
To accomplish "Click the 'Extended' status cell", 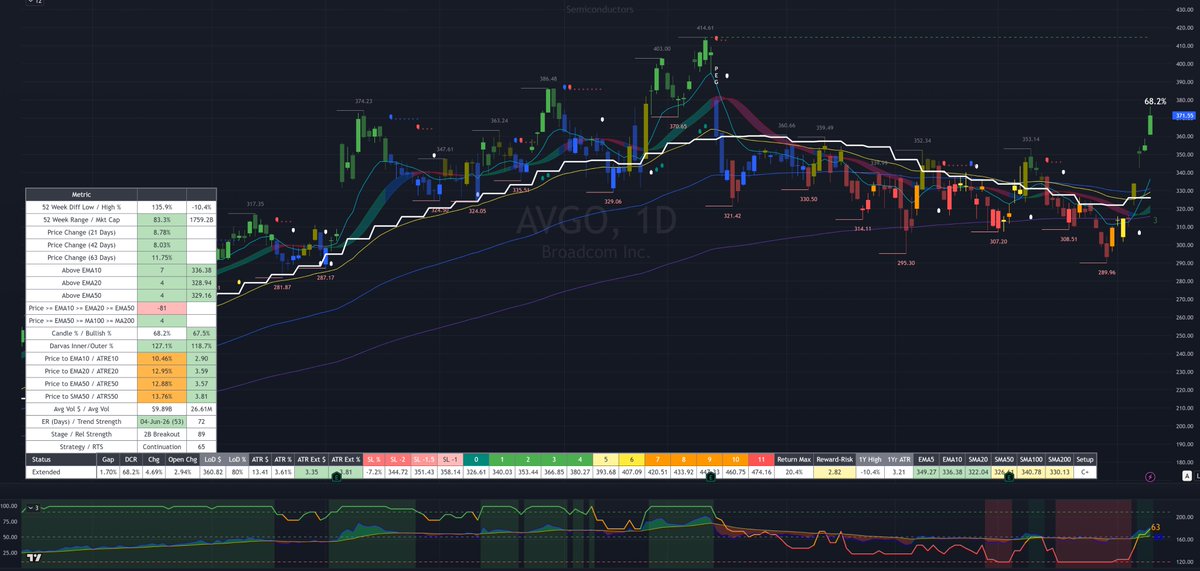I will pos(62,471).
